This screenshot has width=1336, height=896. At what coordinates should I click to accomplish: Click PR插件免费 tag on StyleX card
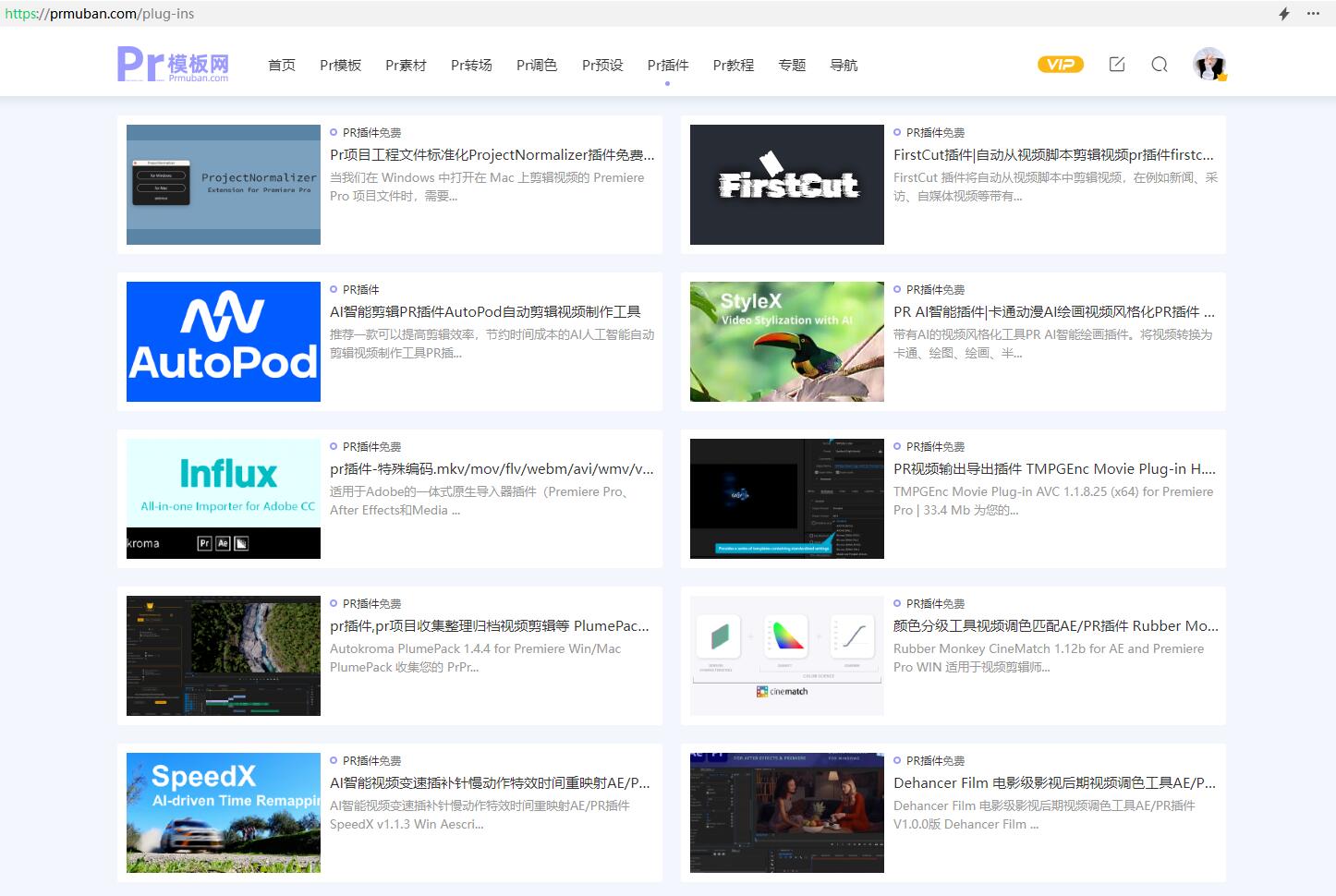coord(935,290)
